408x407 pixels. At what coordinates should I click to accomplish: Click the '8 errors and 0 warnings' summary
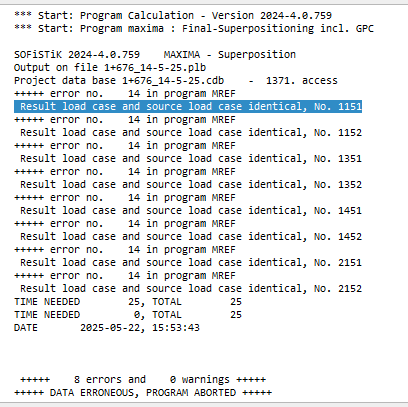pos(143,379)
